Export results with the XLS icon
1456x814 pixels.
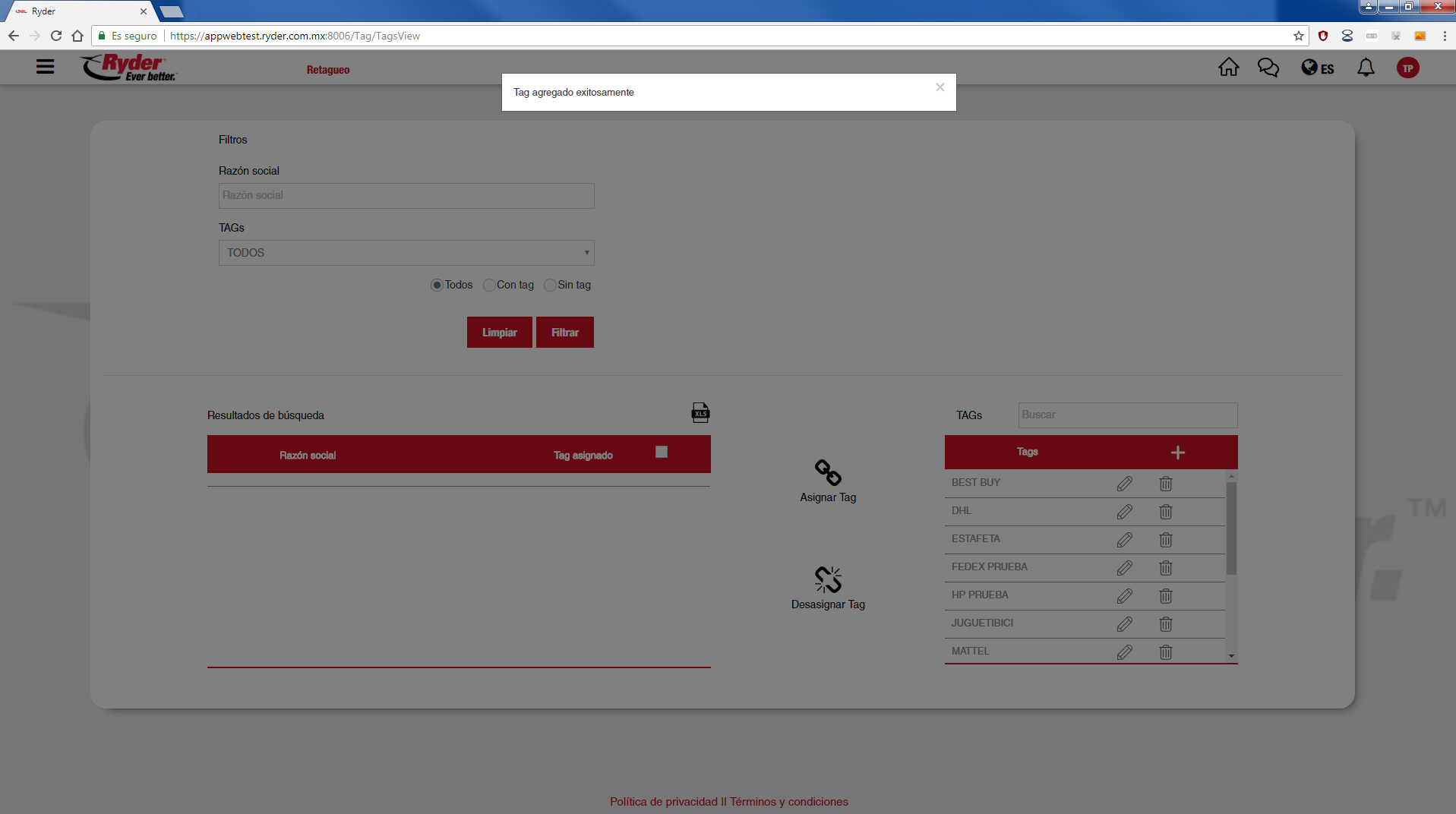tap(700, 413)
